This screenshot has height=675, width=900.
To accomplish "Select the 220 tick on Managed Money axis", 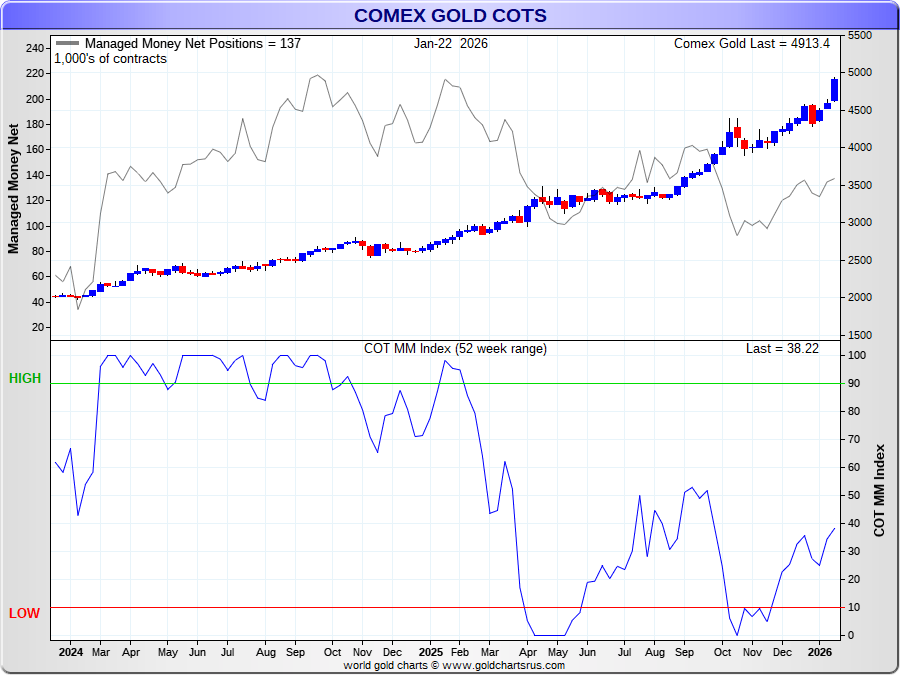I will [x=35, y=73].
